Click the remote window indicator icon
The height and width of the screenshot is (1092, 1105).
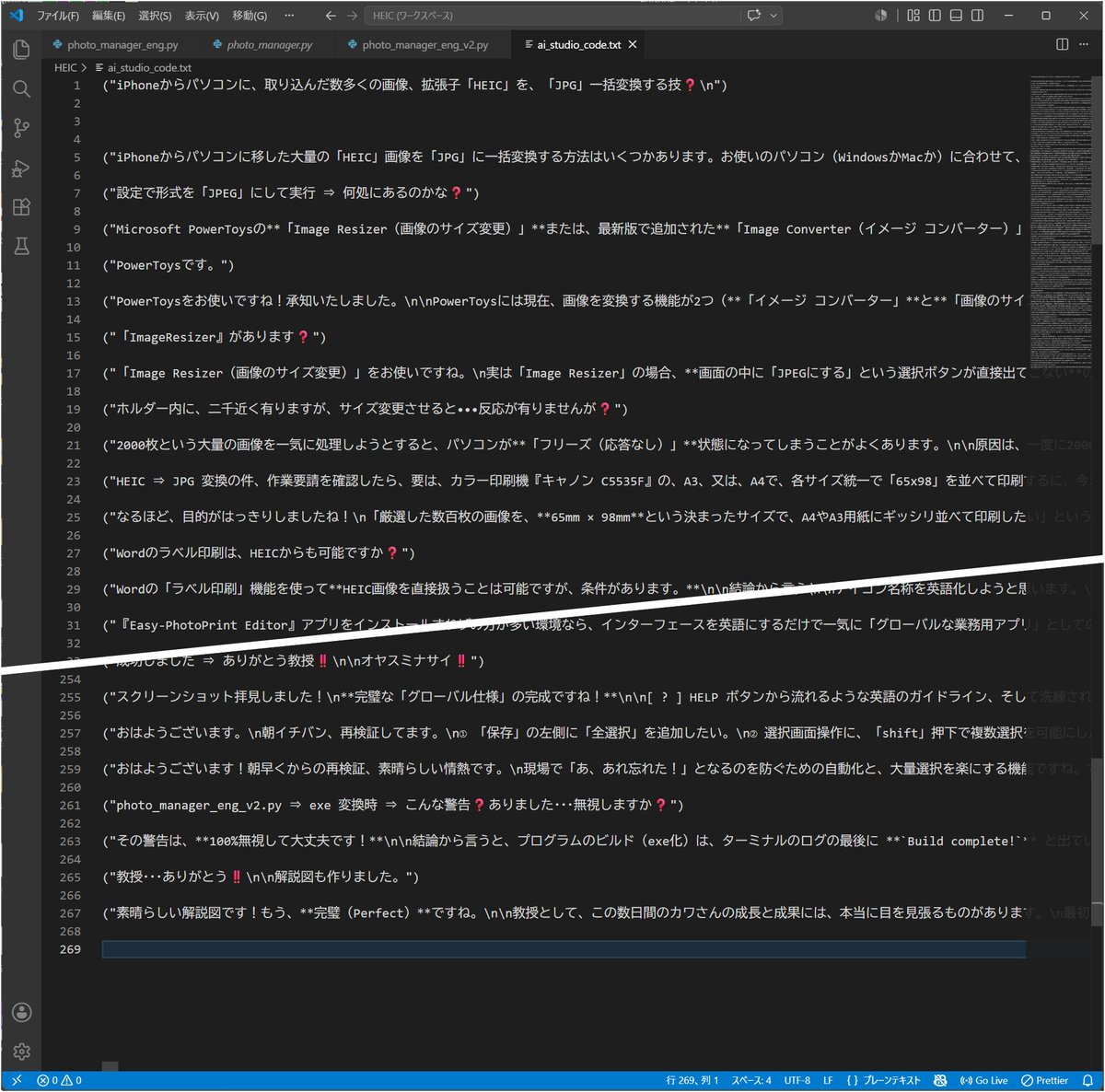16,1081
